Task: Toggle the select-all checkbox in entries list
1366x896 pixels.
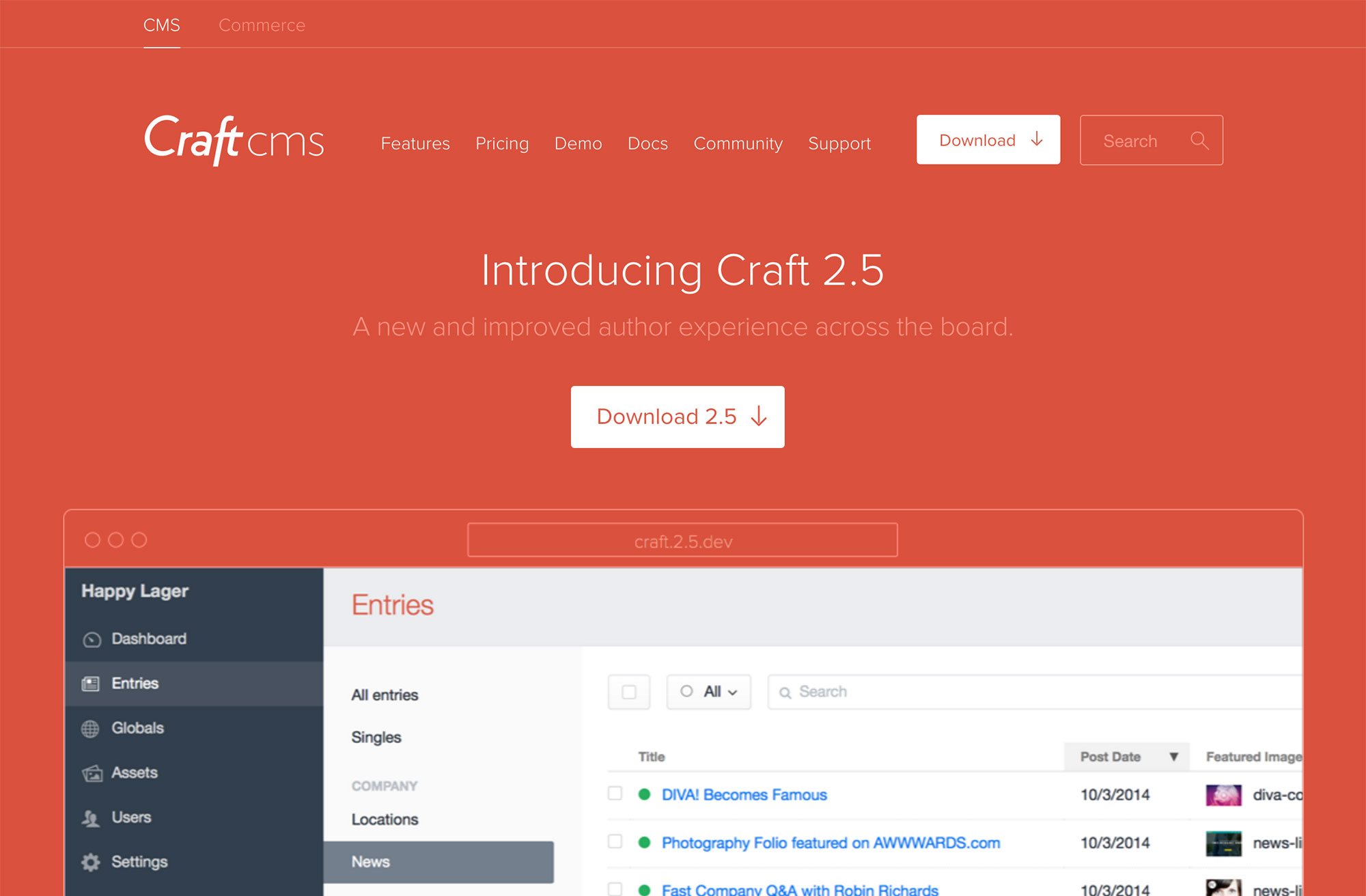Action: 628,691
